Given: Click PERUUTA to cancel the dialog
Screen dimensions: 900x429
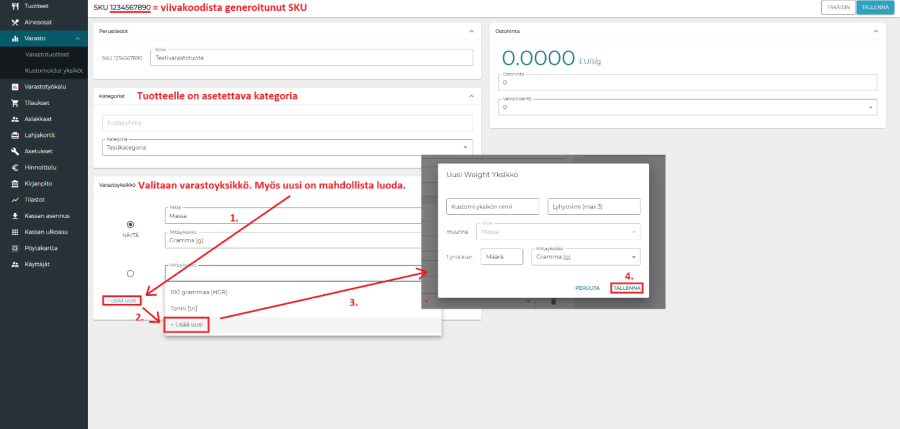Looking at the screenshot, I should tap(587, 288).
